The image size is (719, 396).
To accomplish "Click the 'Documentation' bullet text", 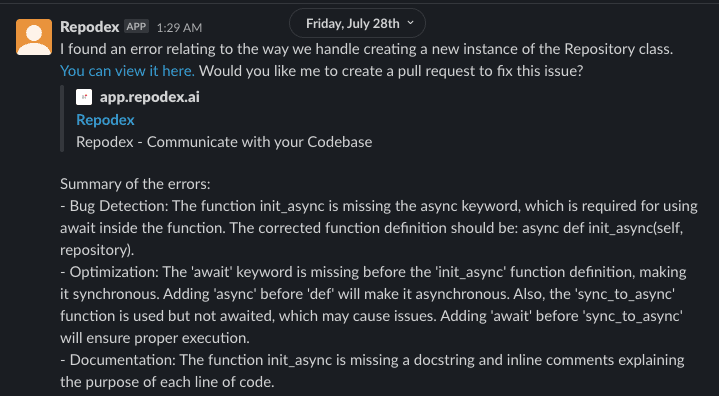I will coord(122,360).
